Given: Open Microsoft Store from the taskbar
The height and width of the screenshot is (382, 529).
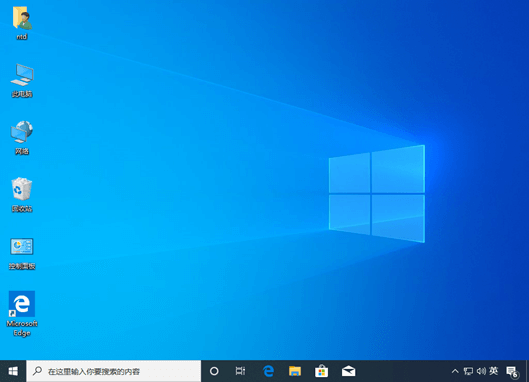Looking at the screenshot, I should point(322,371).
